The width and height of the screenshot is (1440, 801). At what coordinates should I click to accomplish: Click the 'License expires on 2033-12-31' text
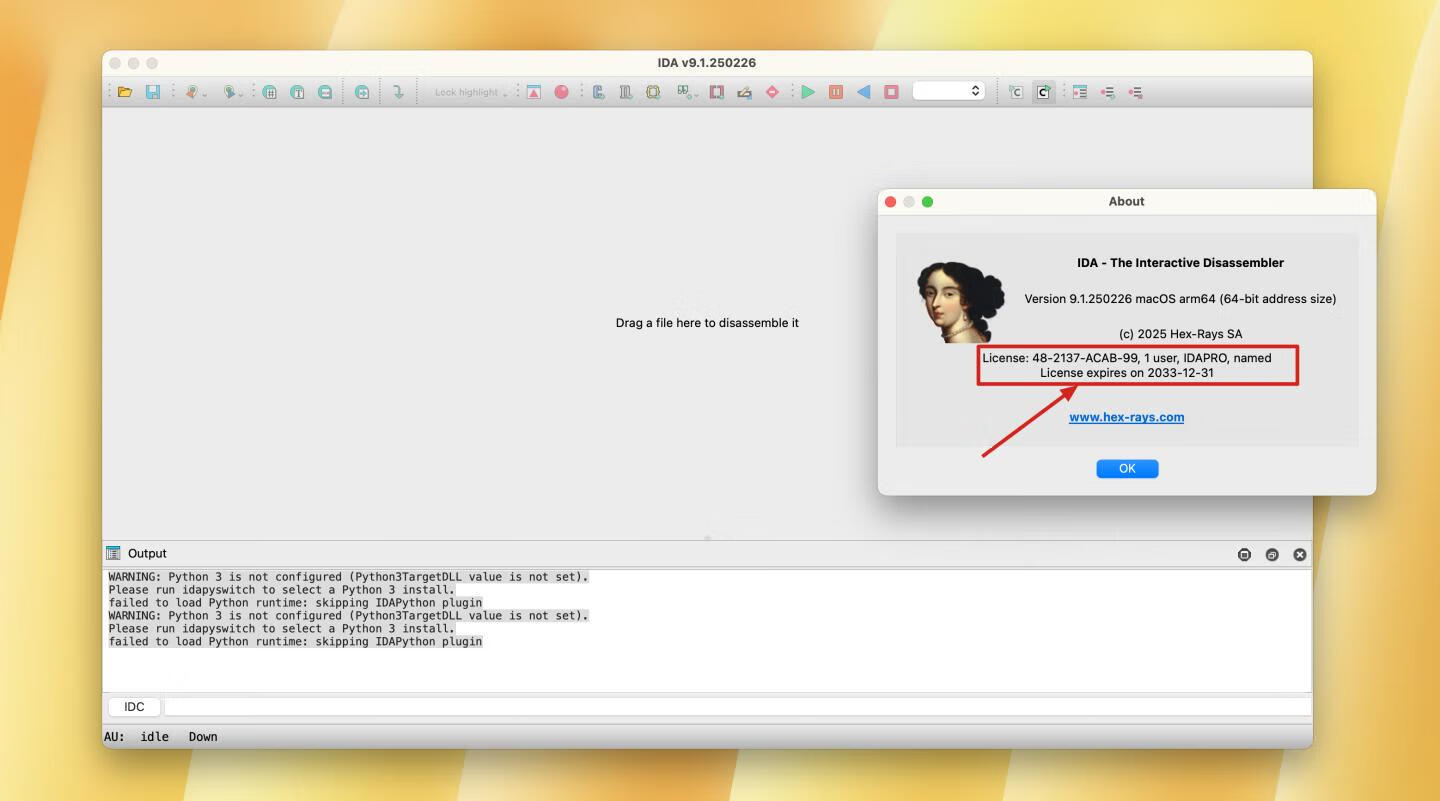tap(1127, 372)
